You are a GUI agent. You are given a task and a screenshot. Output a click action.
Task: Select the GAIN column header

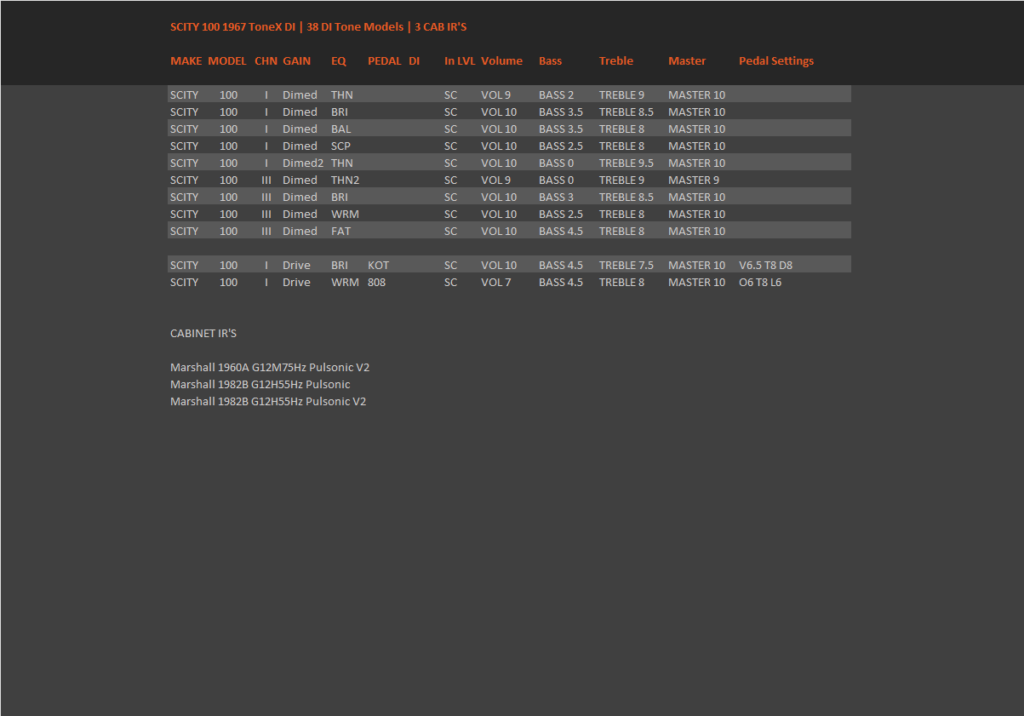pos(296,61)
